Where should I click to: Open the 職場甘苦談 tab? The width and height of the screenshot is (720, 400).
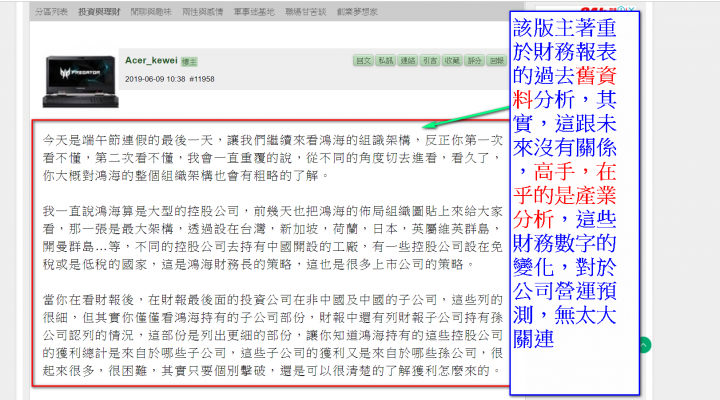click(x=306, y=12)
